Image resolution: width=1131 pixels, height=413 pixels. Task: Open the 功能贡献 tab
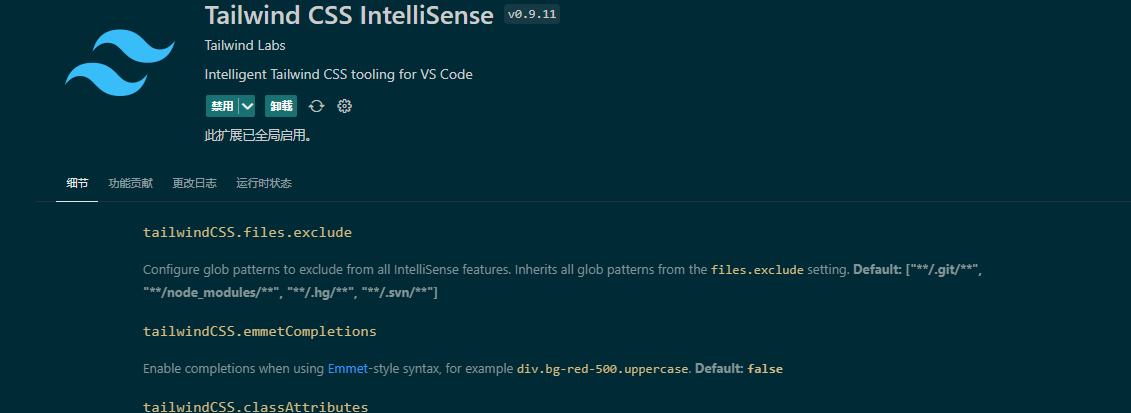(x=131, y=184)
